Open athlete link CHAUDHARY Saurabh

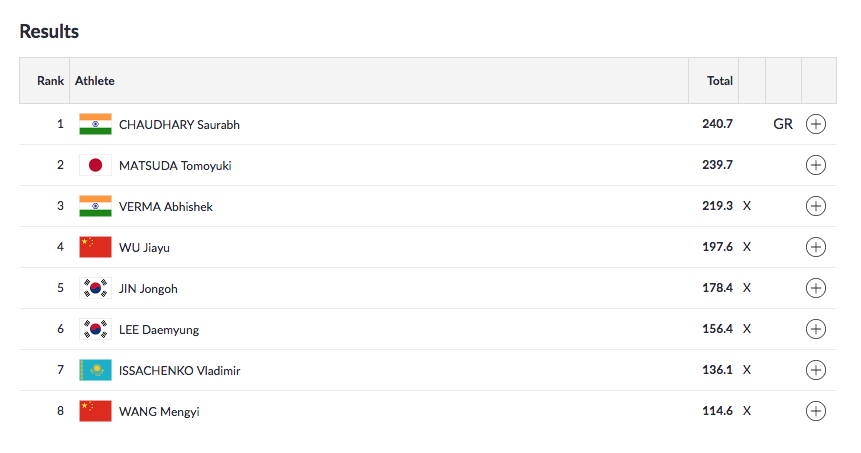click(x=179, y=125)
